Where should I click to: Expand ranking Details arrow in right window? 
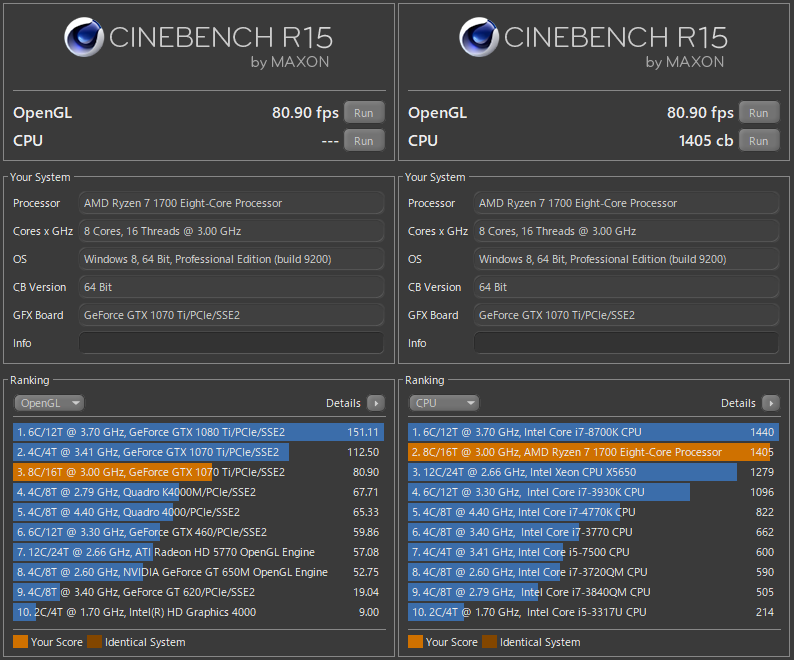[771, 403]
